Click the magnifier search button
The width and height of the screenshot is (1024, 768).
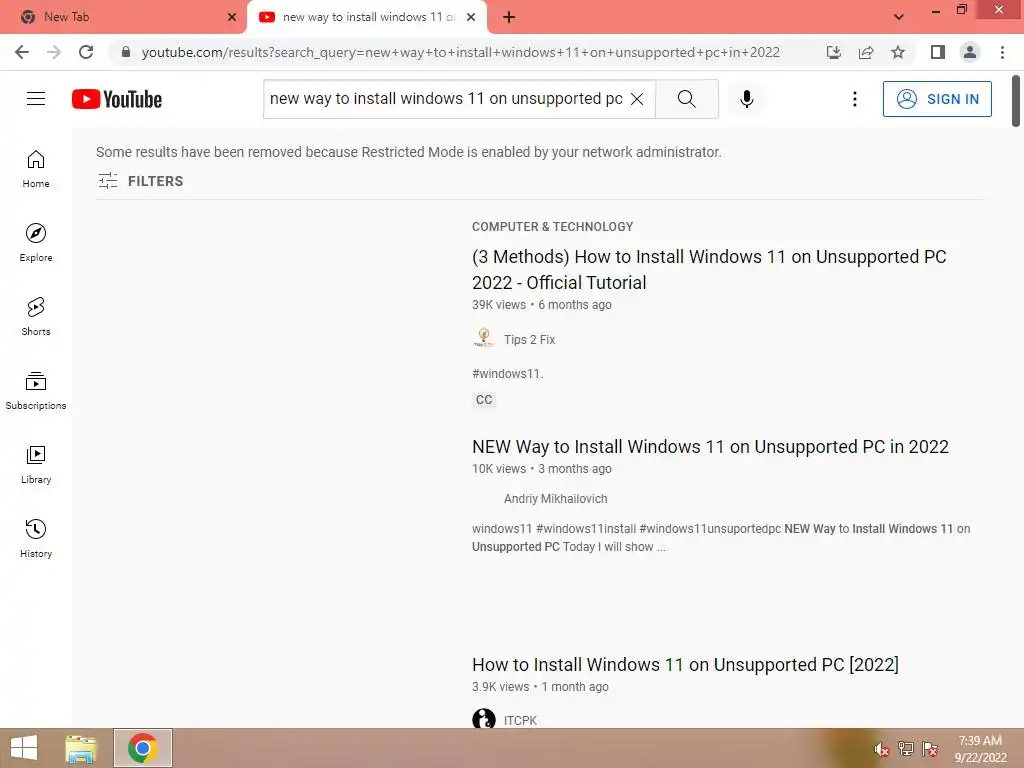tap(686, 99)
